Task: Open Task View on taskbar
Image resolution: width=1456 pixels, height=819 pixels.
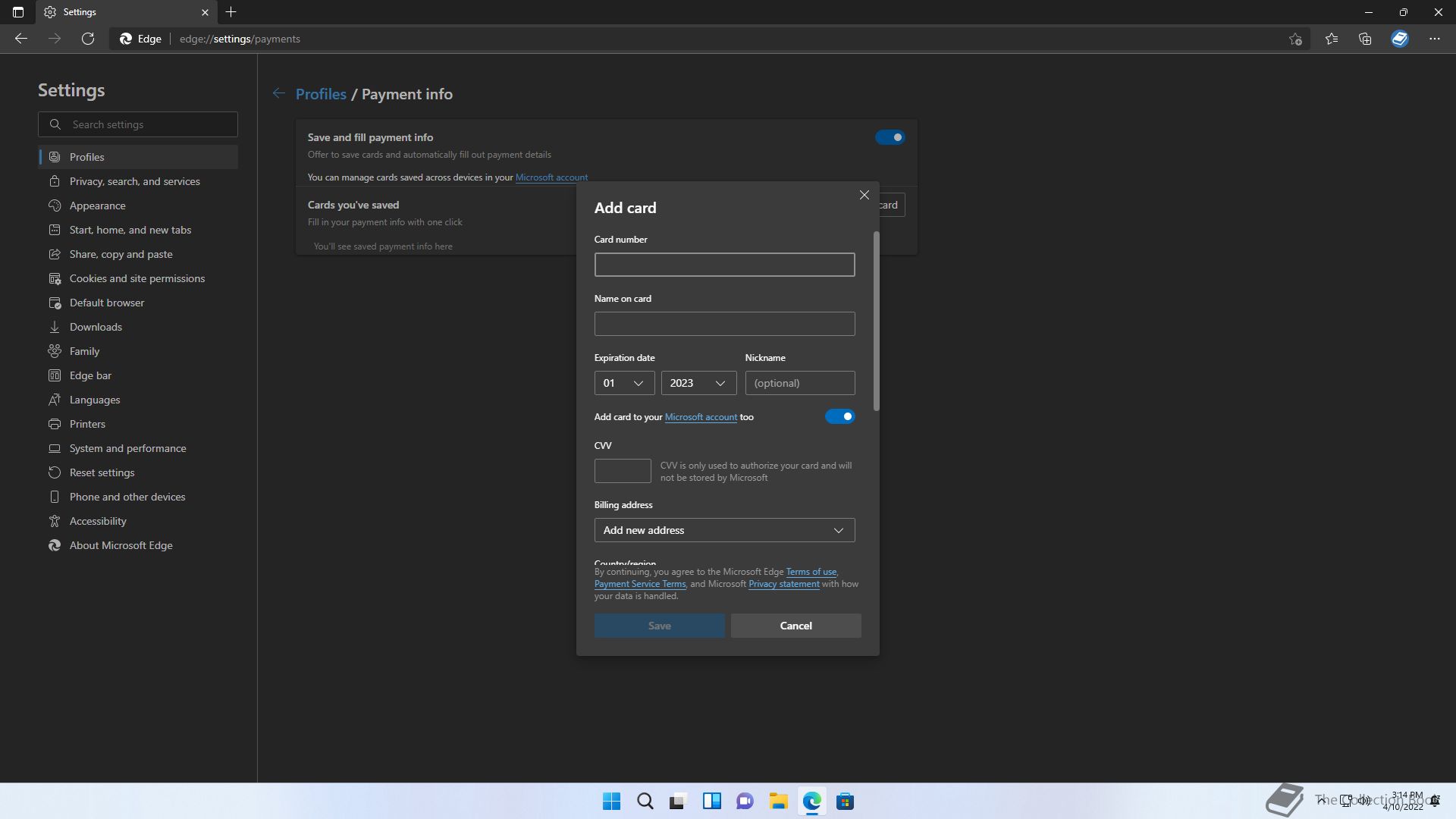Action: click(x=678, y=801)
